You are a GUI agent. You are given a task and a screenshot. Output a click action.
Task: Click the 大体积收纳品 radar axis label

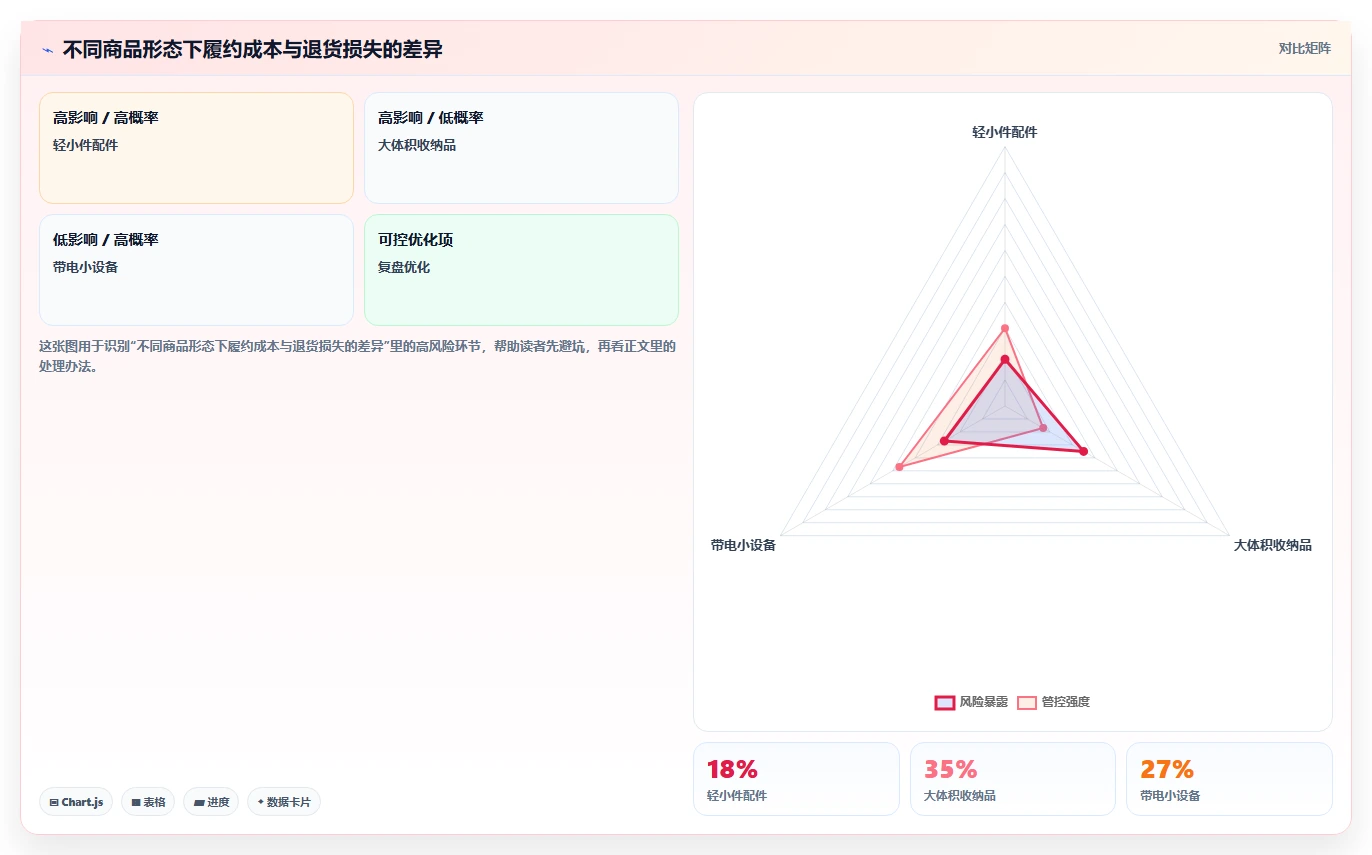click(x=1272, y=545)
